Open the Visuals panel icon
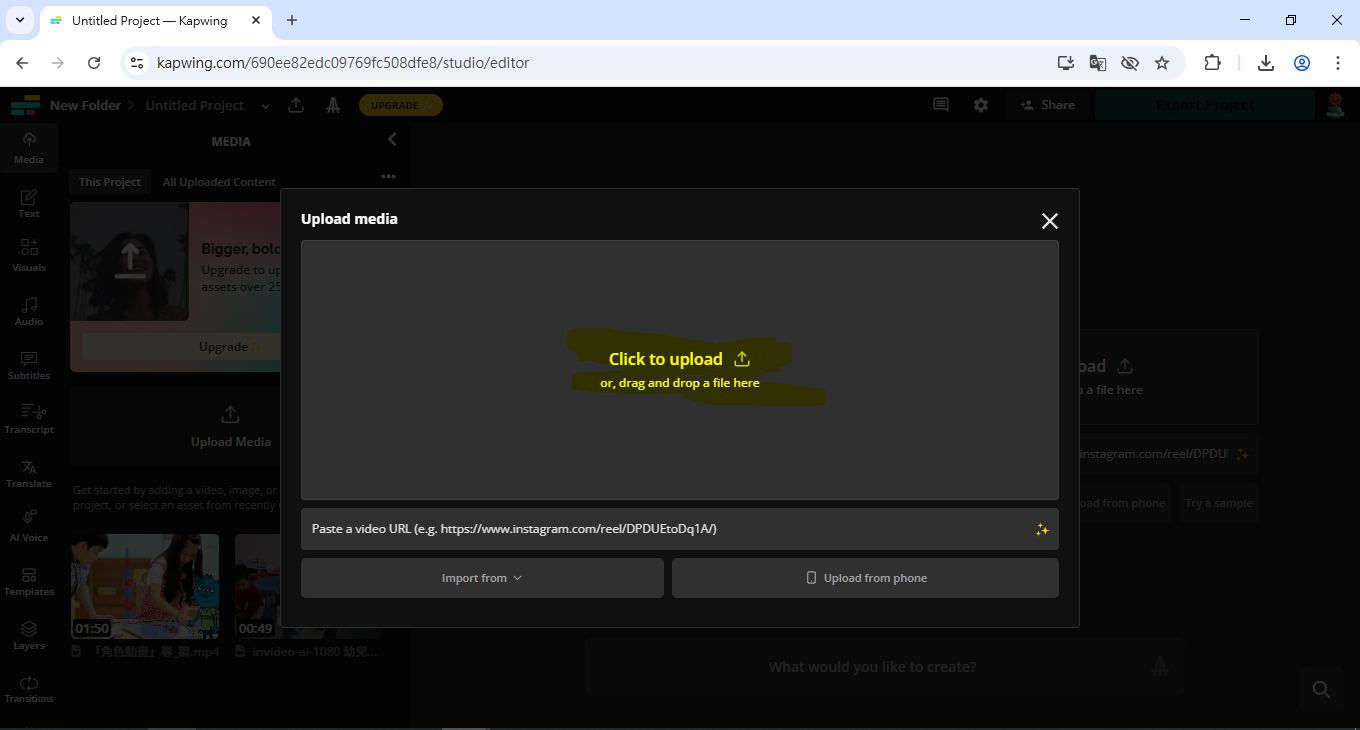This screenshot has width=1360, height=730. point(29,256)
